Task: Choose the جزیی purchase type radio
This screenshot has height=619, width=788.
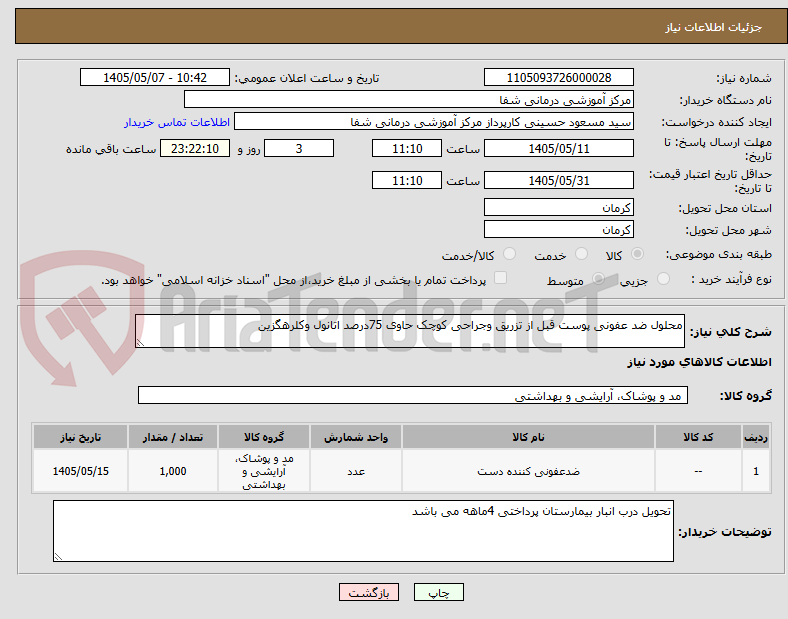Action: 663,279
